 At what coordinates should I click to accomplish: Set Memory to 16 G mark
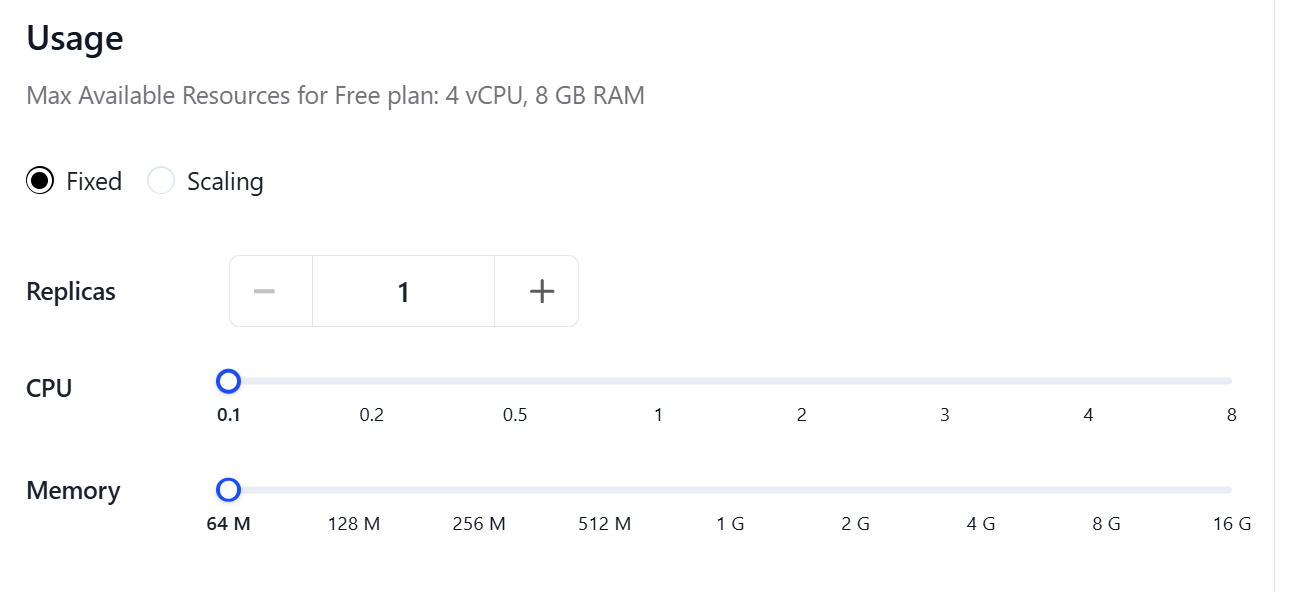[x=1231, y=490]
